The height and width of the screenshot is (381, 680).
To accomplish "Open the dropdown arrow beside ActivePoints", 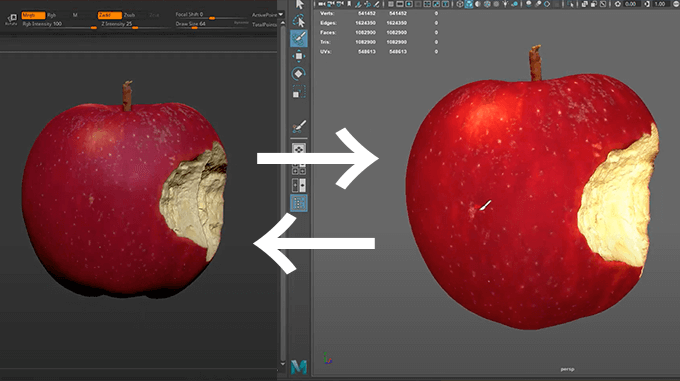I will [x=281, y=14].
